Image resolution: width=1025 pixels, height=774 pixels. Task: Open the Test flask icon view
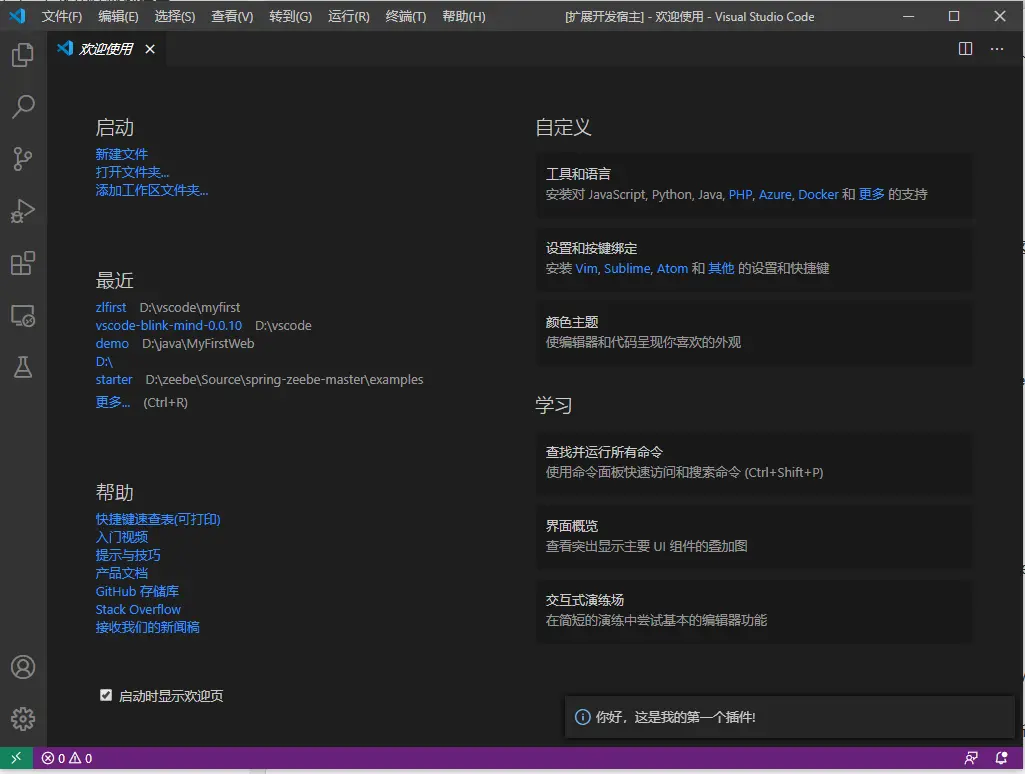(x=22, y=368)
